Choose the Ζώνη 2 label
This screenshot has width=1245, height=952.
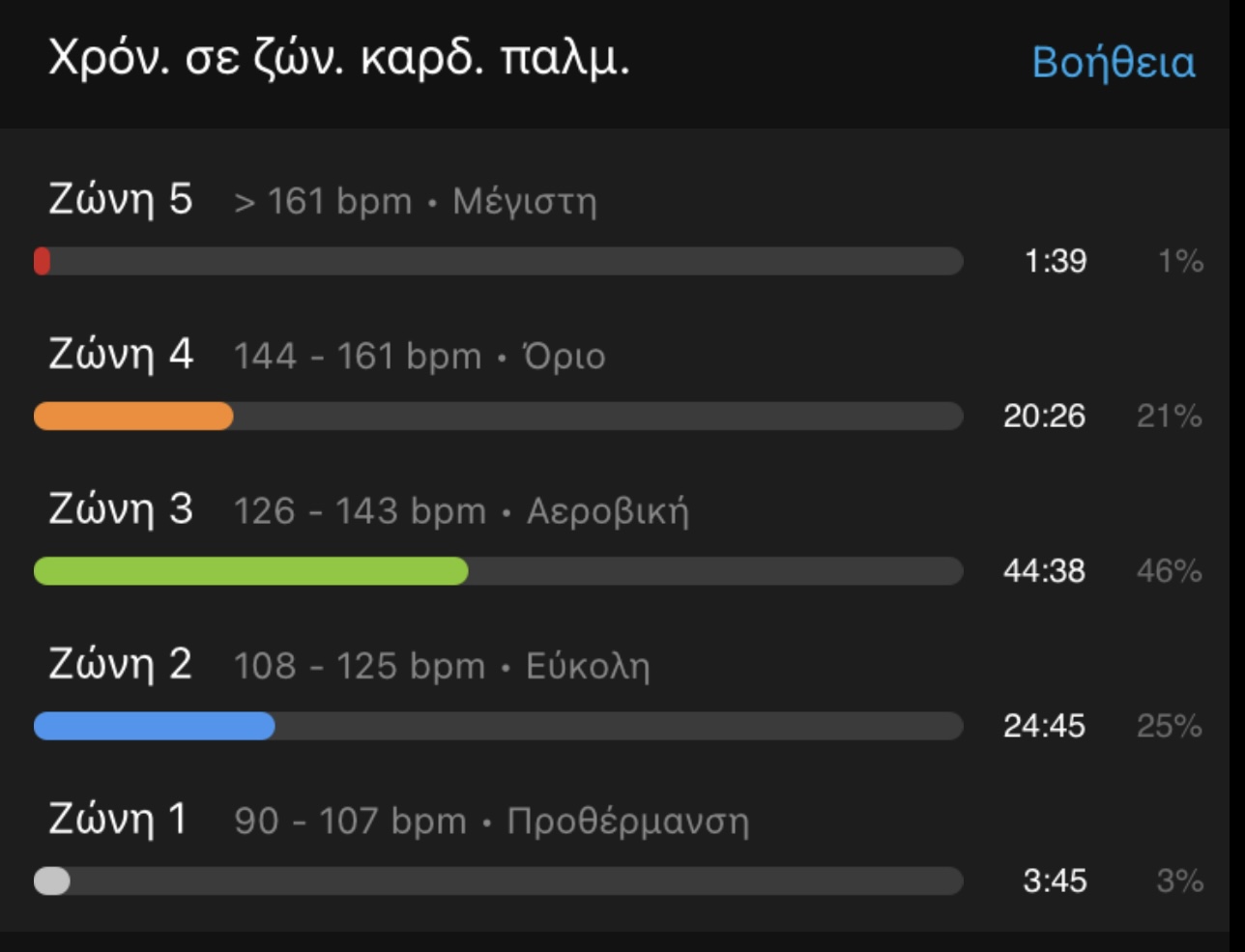[121, 665]
